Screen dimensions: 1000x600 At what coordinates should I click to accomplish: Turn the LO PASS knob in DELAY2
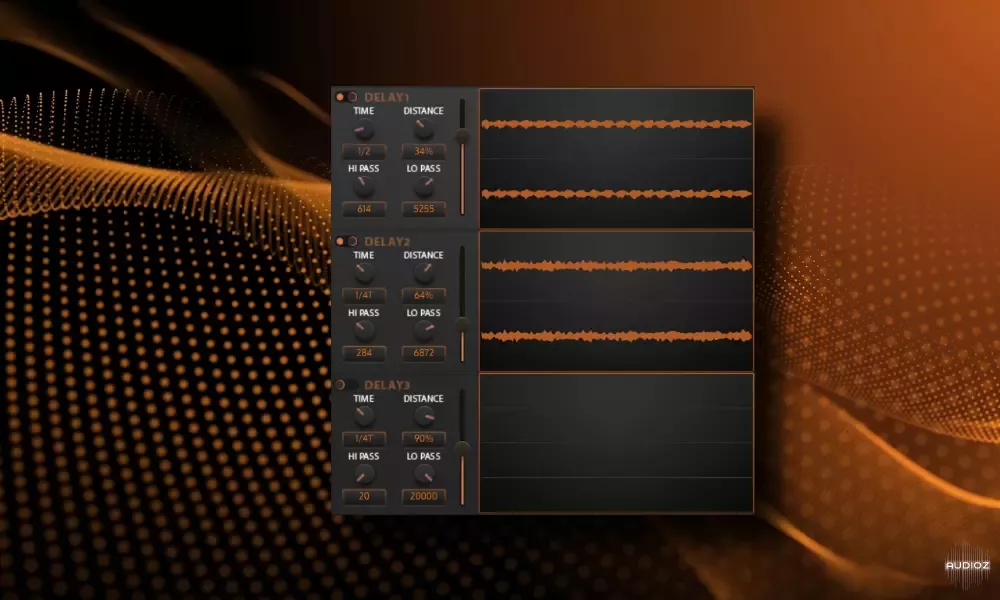coord(422,331)
